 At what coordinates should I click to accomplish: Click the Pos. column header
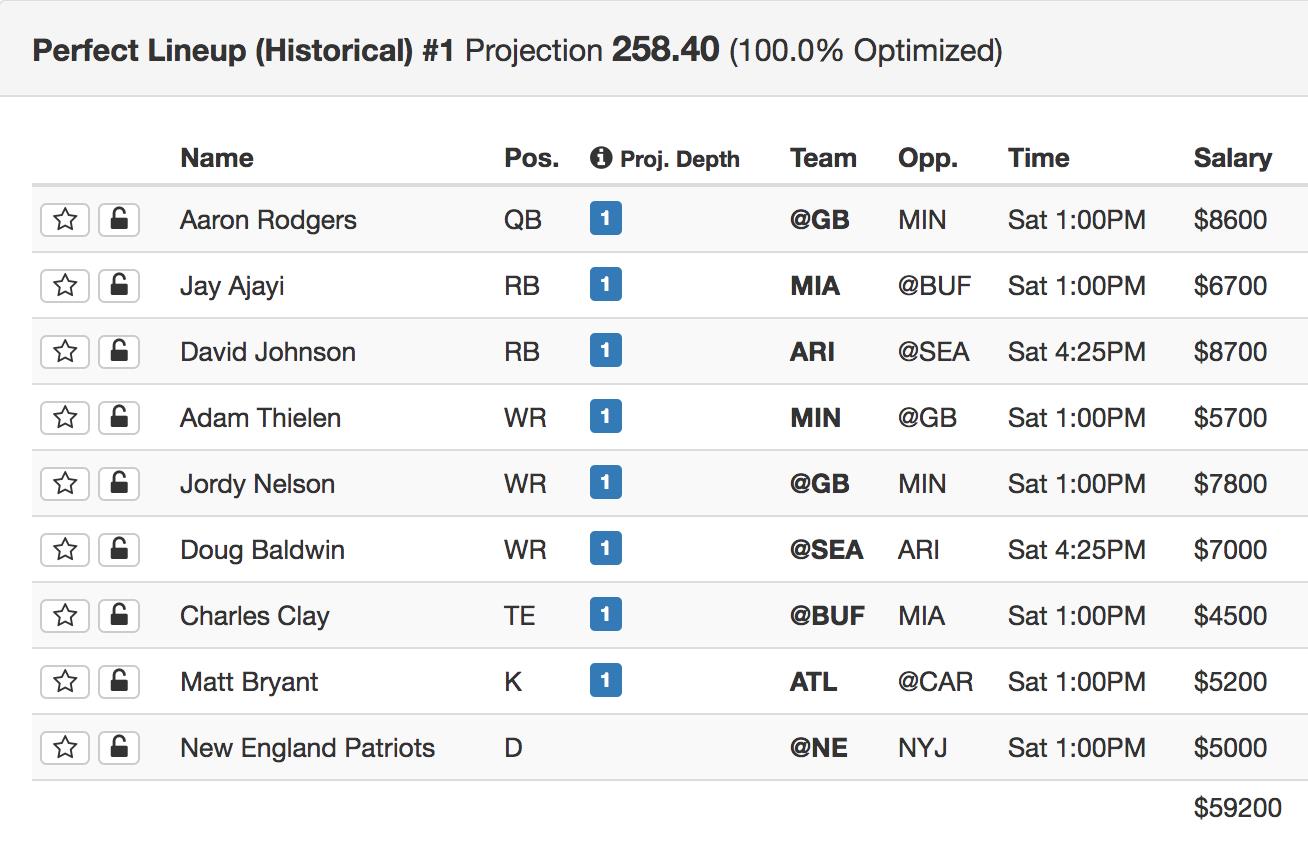coord(532,158)
